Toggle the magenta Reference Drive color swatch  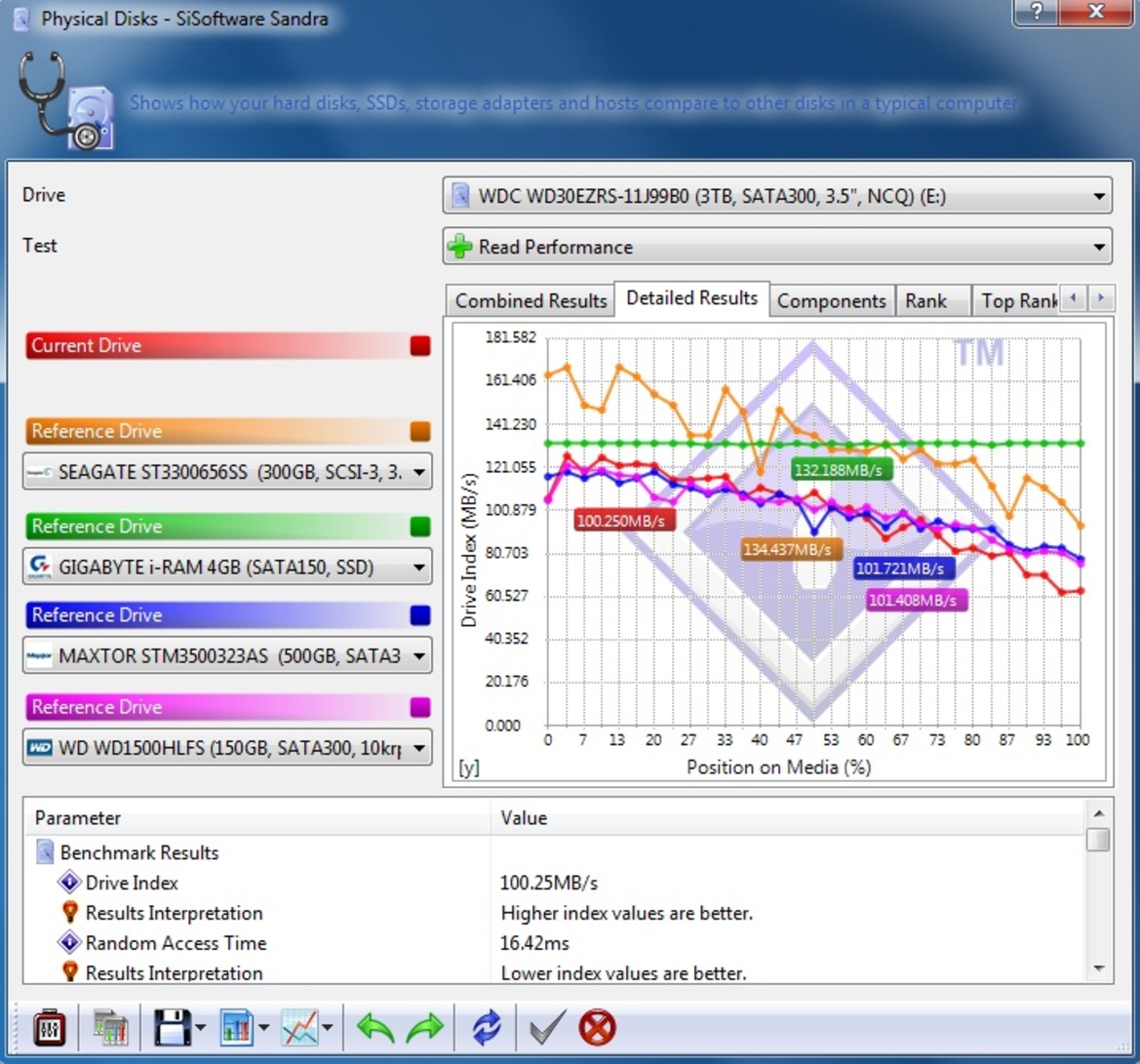pos(420,707)
